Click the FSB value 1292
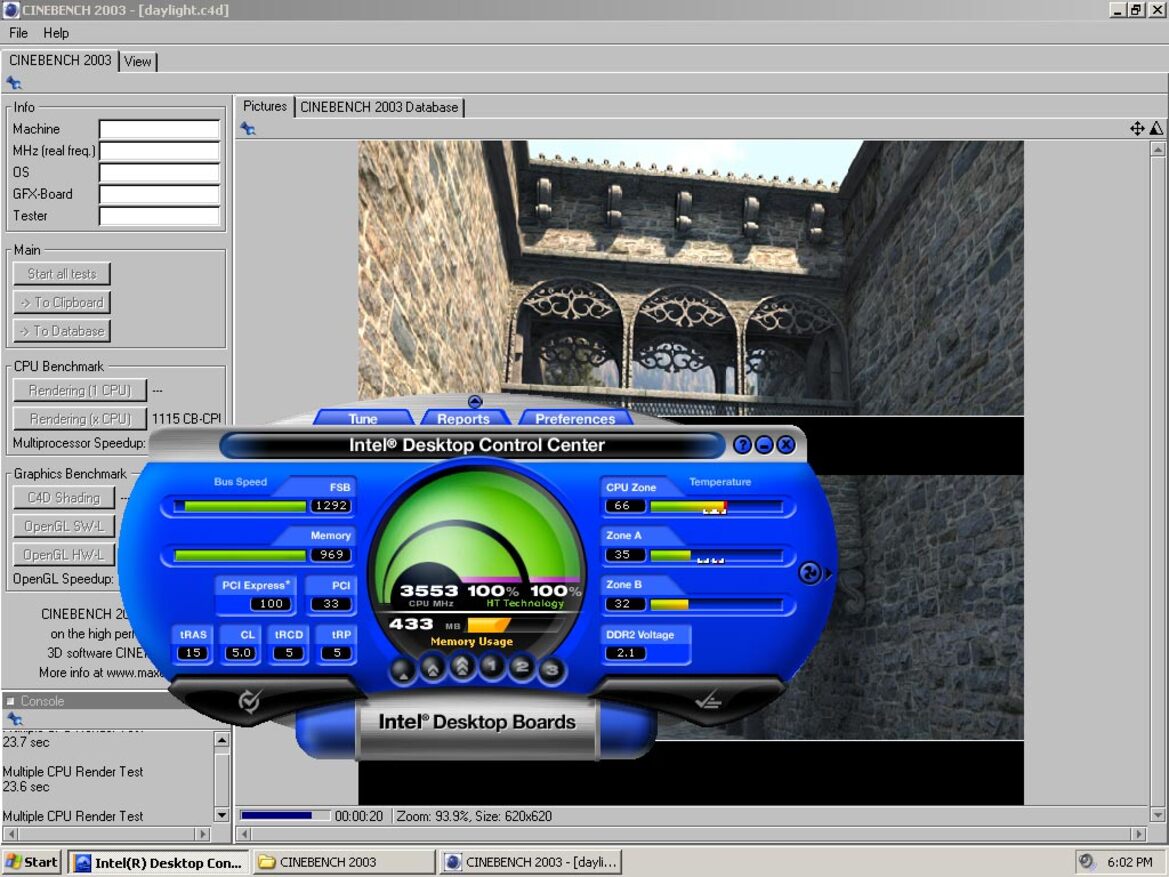Image resolution: width=1169 pixels, height=877 pixels. (331, 506)
